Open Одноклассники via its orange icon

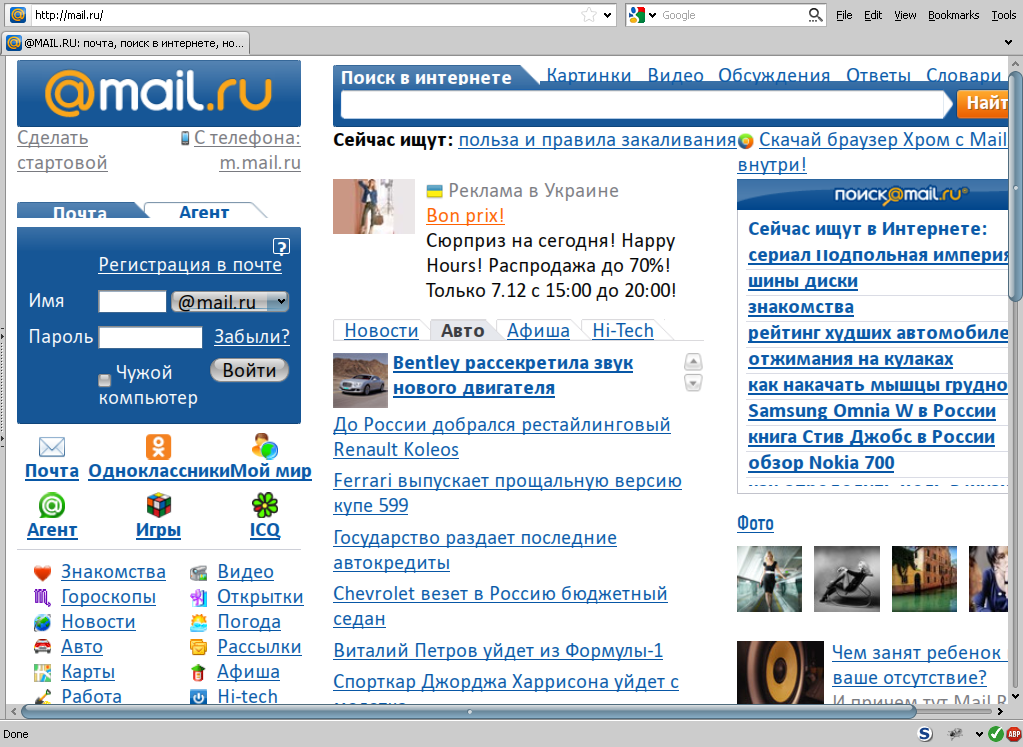[159, 447]
